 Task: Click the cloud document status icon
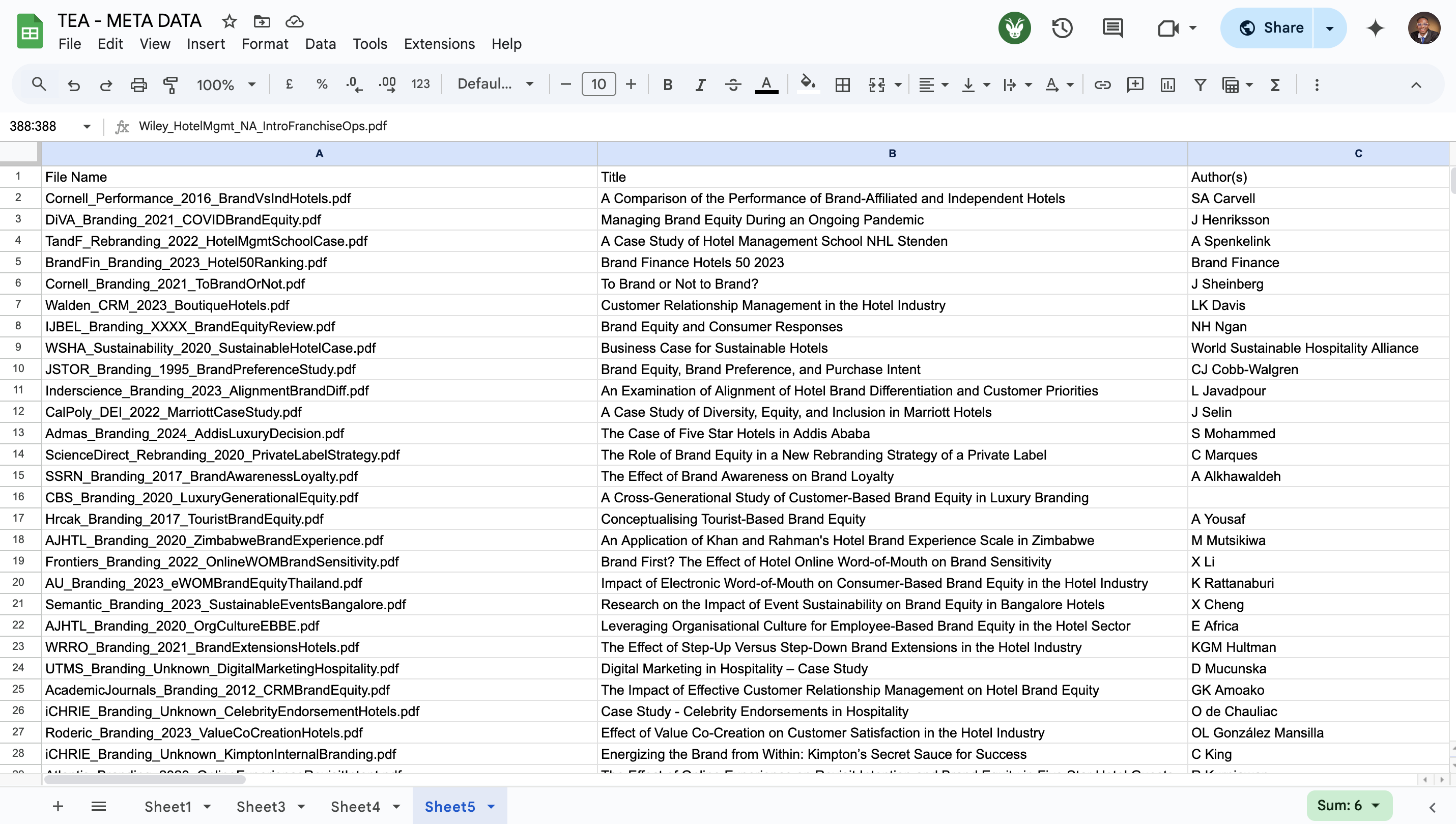[x=294, y=21]
